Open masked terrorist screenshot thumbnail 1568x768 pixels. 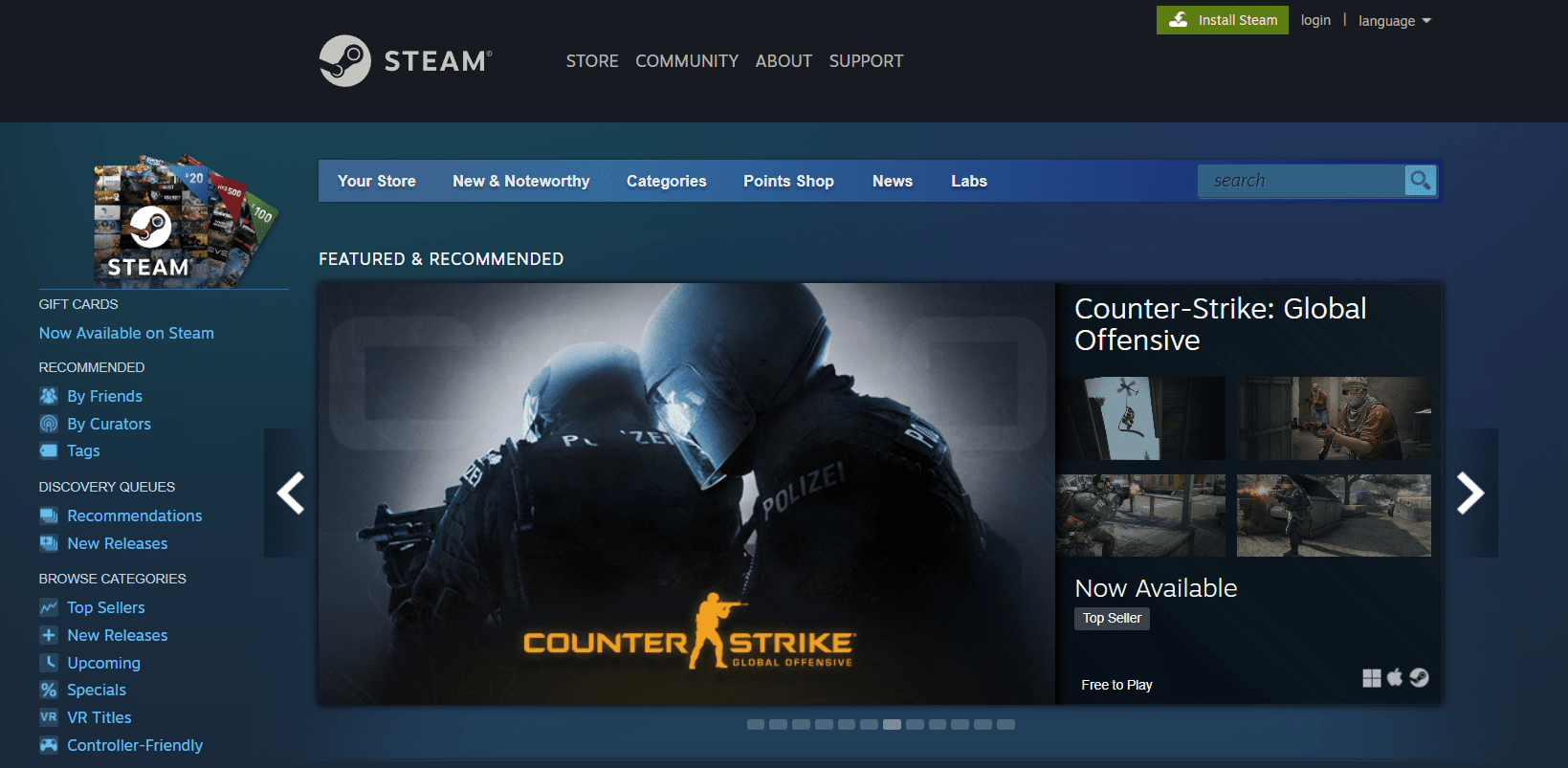(1334, 418)
